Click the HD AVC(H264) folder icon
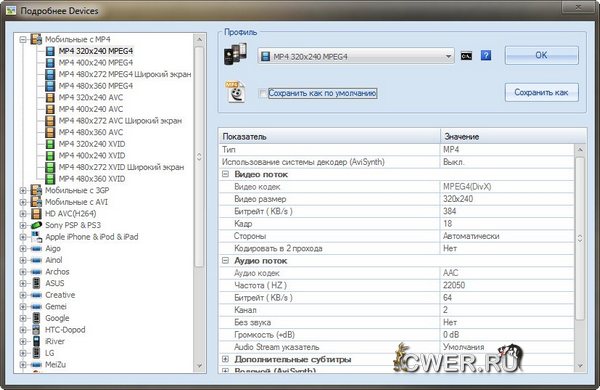Viewport: 600px width, 390px height. click(x=36, y=214)
